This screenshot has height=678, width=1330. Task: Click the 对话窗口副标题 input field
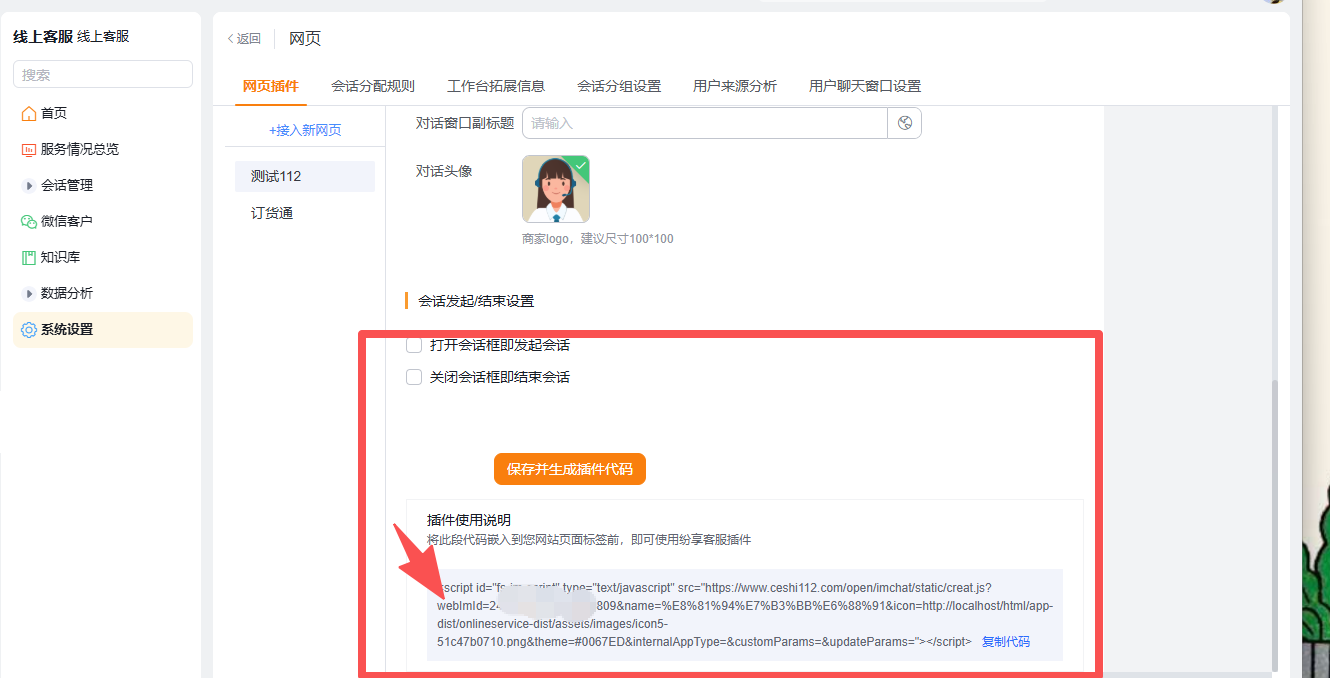pyautogui.click(x=705, y=123)
